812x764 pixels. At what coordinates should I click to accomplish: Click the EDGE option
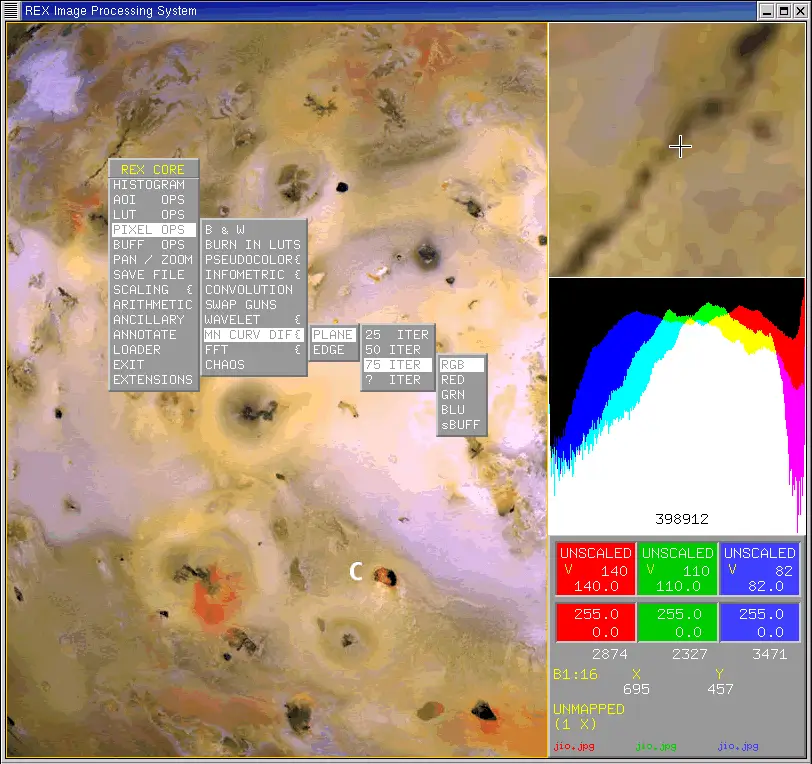(x=332, y=350)
